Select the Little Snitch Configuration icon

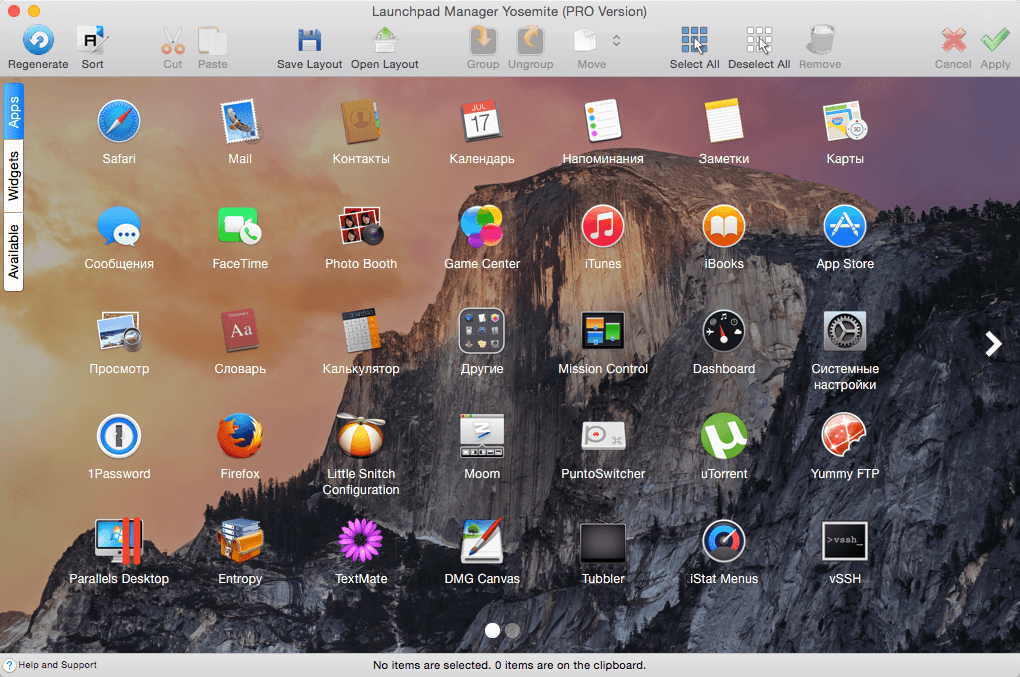pos(361,436)
